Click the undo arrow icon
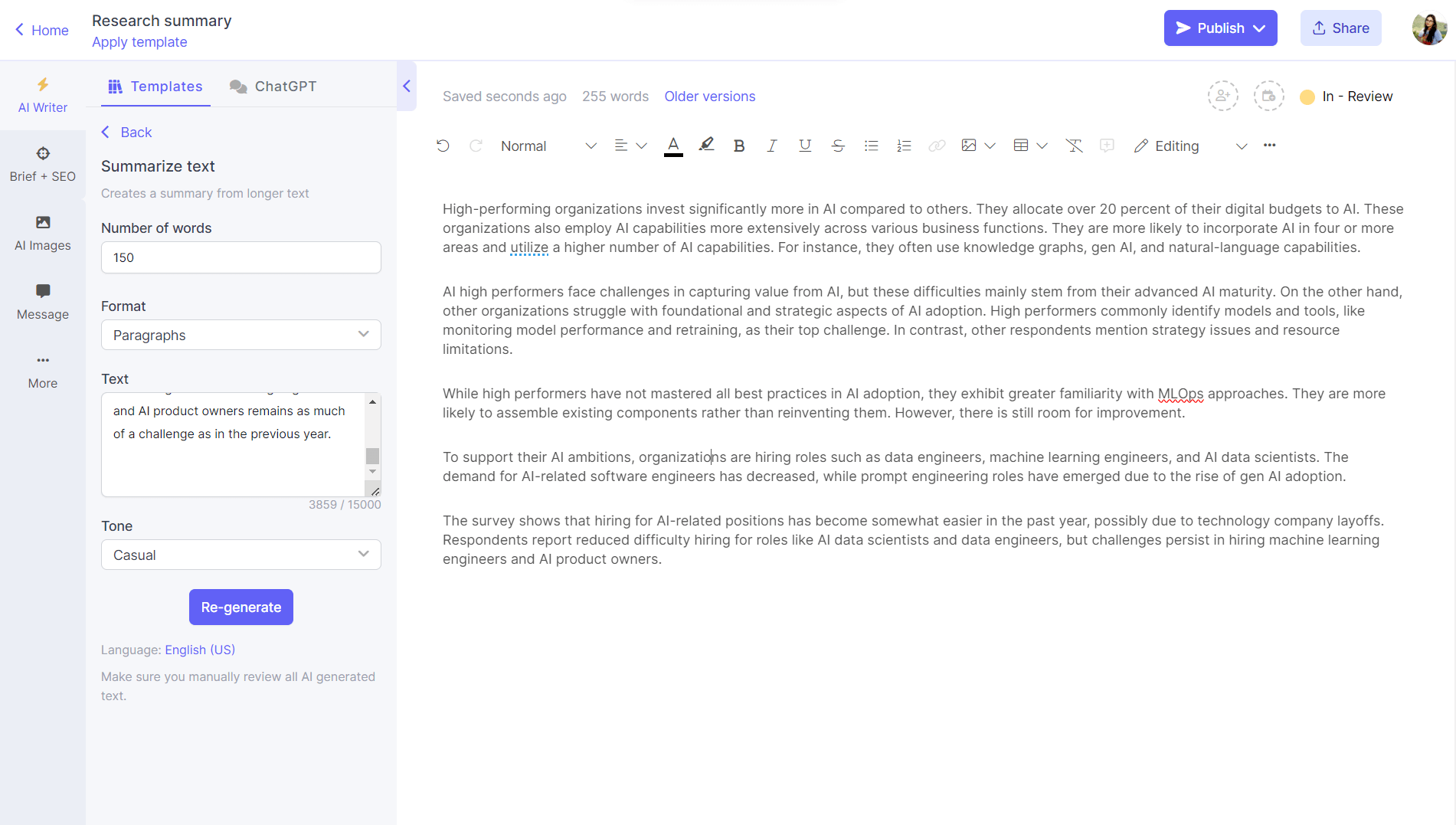 pos(443,146)
